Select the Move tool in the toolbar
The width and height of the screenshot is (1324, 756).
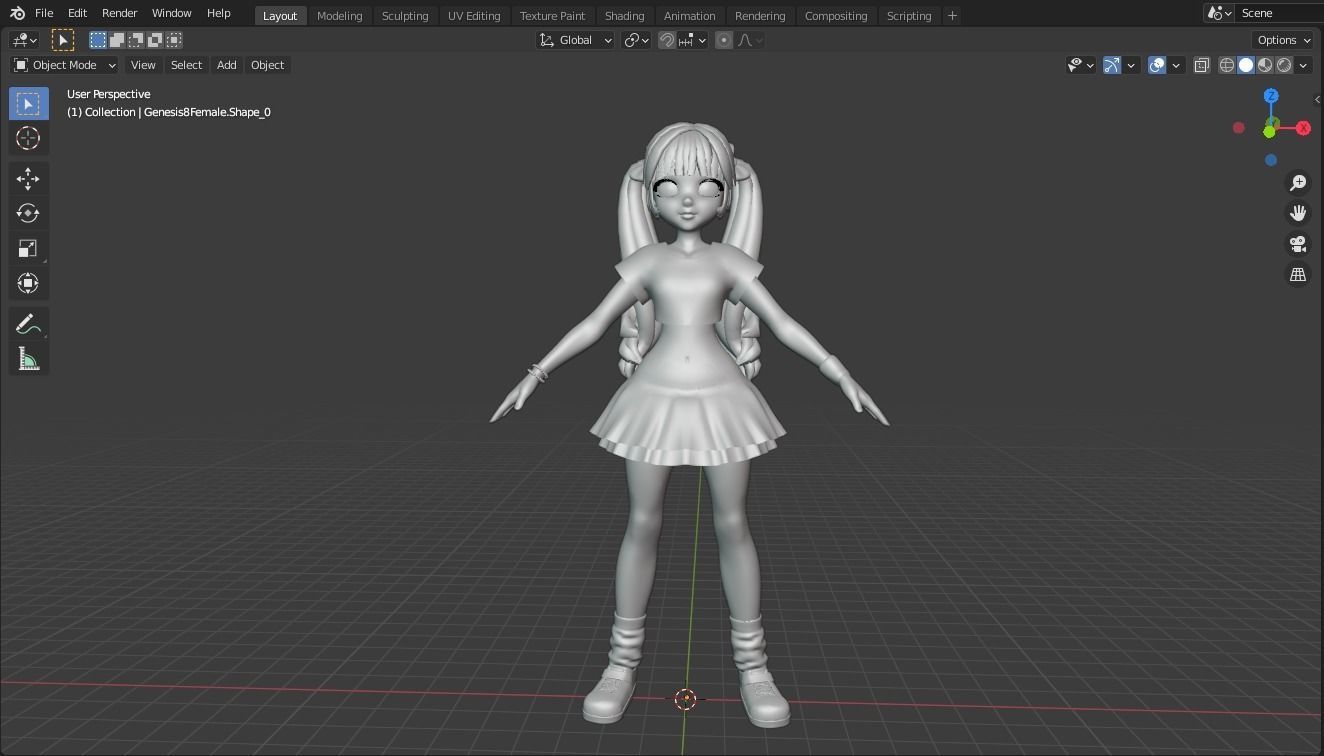click(28, 178)
